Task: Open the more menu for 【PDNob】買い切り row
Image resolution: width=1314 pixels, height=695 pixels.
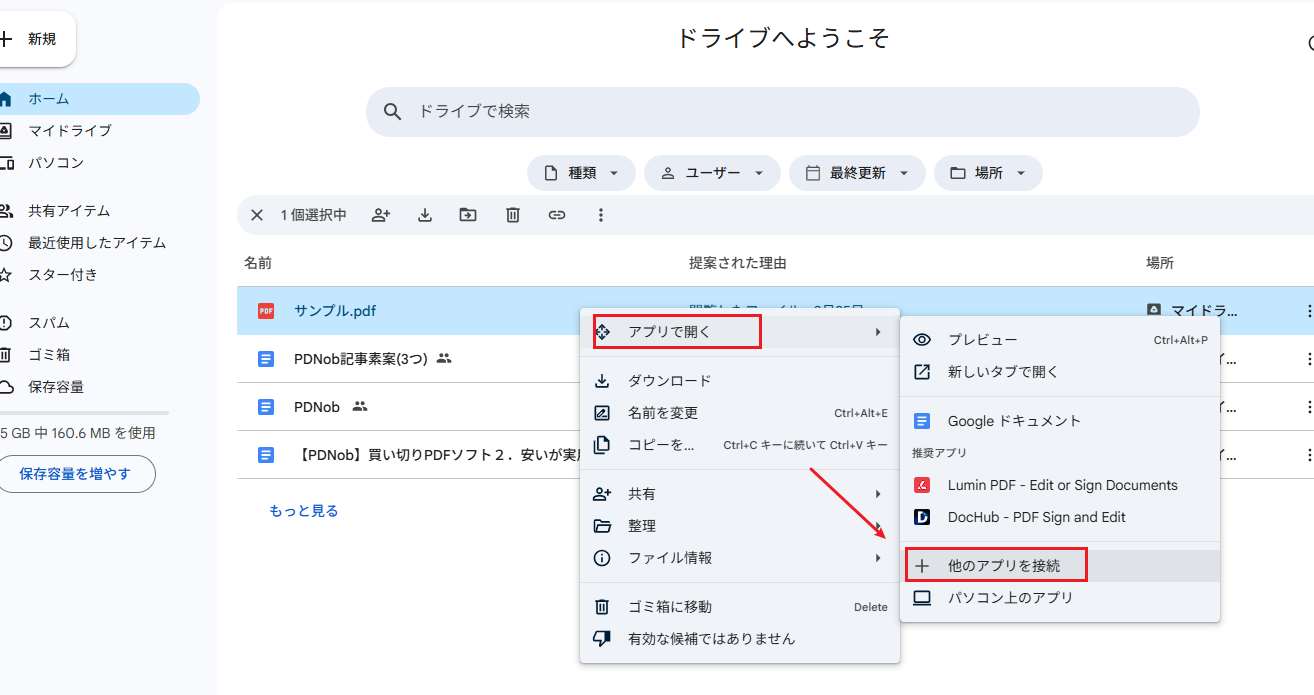Action: click(x=1308, y=455)
